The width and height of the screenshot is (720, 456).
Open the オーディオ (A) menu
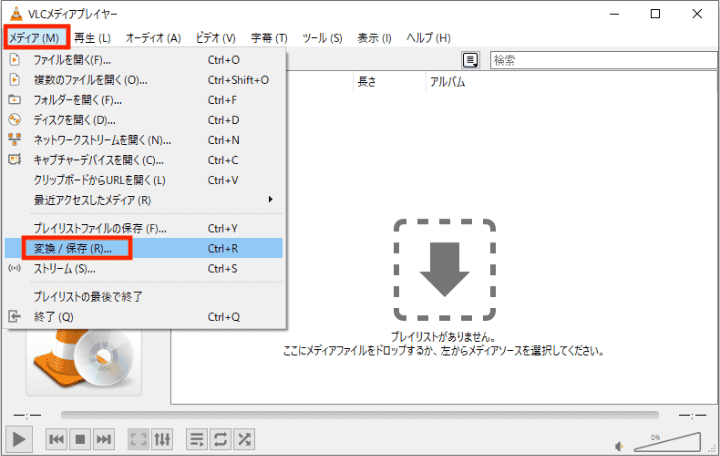pos(153,38)
